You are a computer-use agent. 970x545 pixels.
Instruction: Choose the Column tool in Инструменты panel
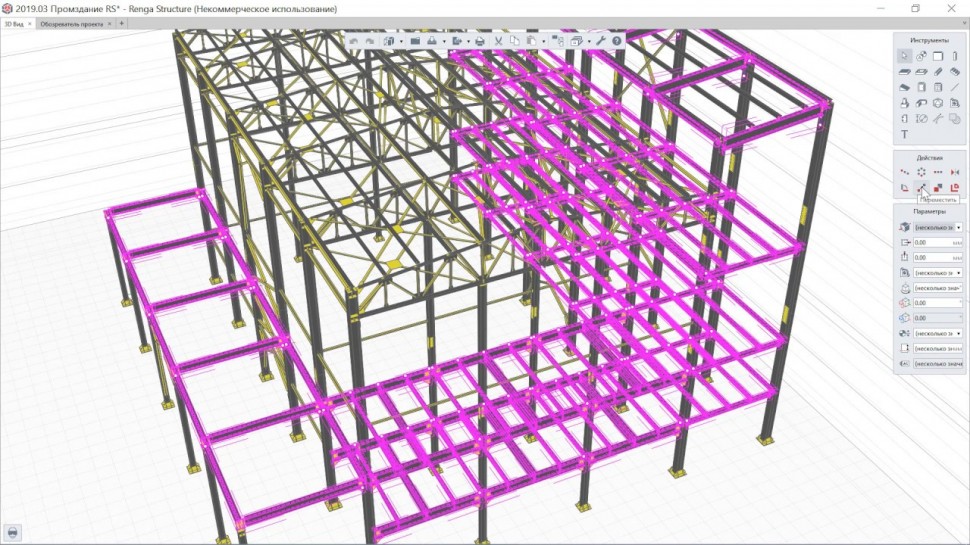(954, 56)
